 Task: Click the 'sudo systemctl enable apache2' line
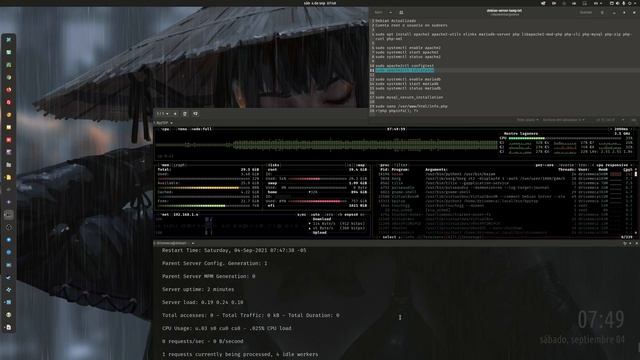[x=408, y=48]
